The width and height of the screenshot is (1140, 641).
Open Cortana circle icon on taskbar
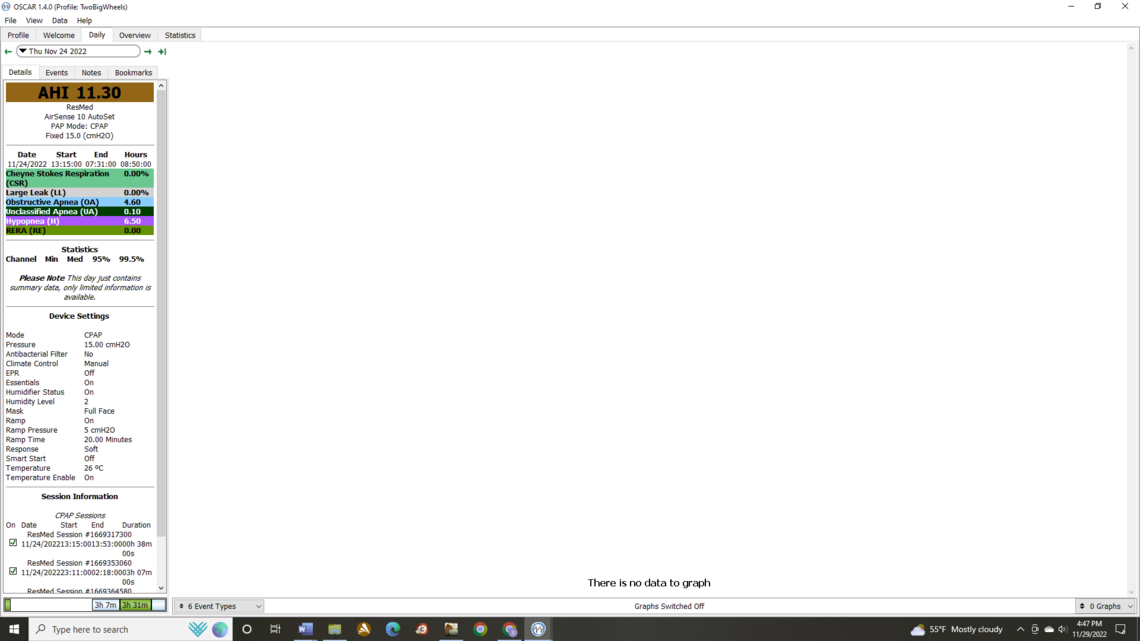click(x=246, y=629)
